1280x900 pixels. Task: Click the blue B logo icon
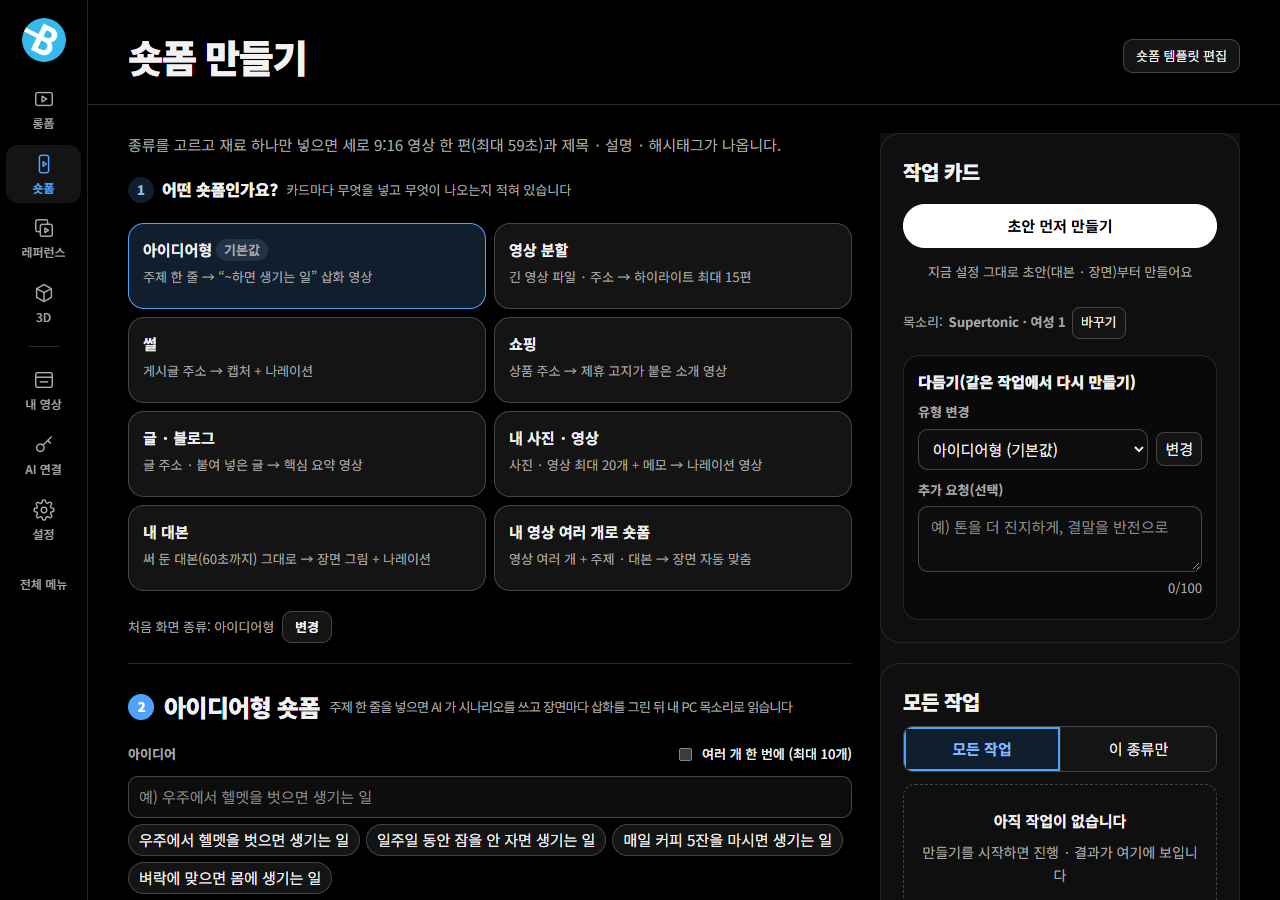[43, 40]
